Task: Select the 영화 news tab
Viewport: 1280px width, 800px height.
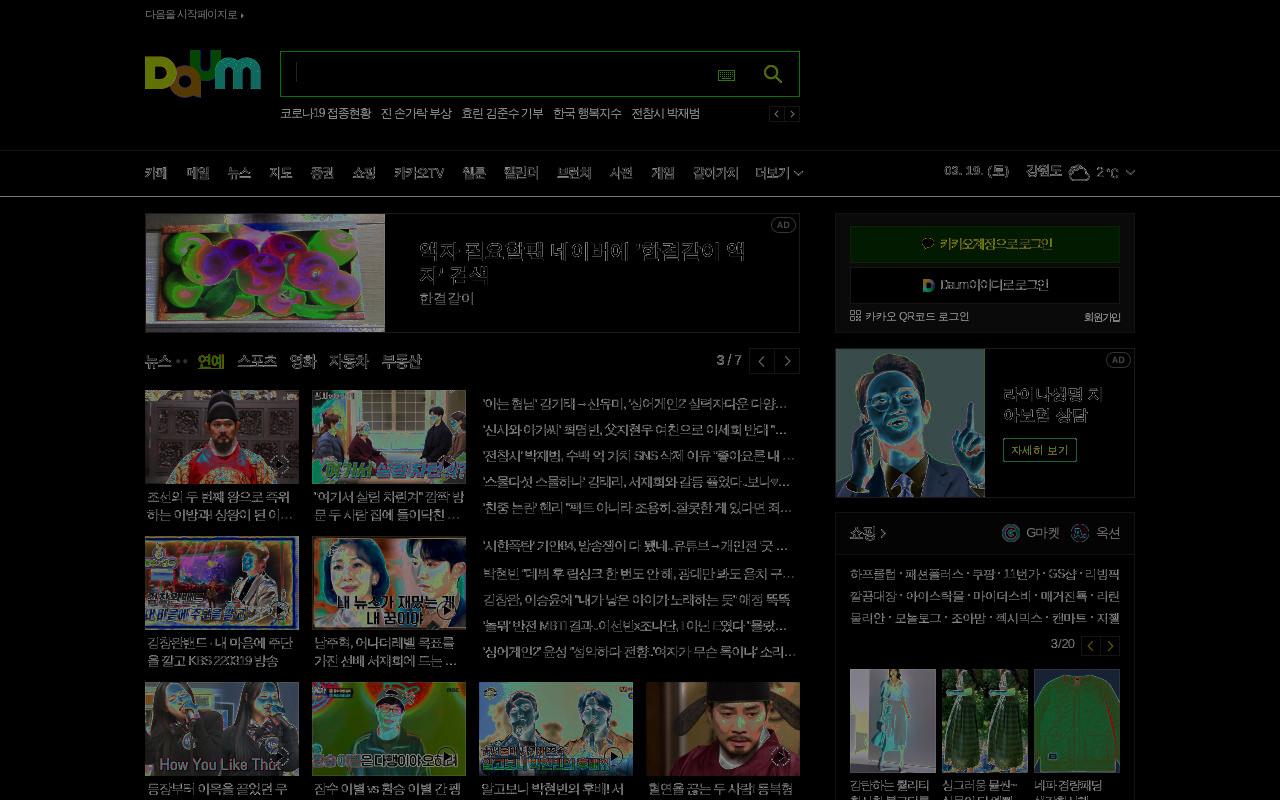Action: pyautogui.click(x=303, y=361)
